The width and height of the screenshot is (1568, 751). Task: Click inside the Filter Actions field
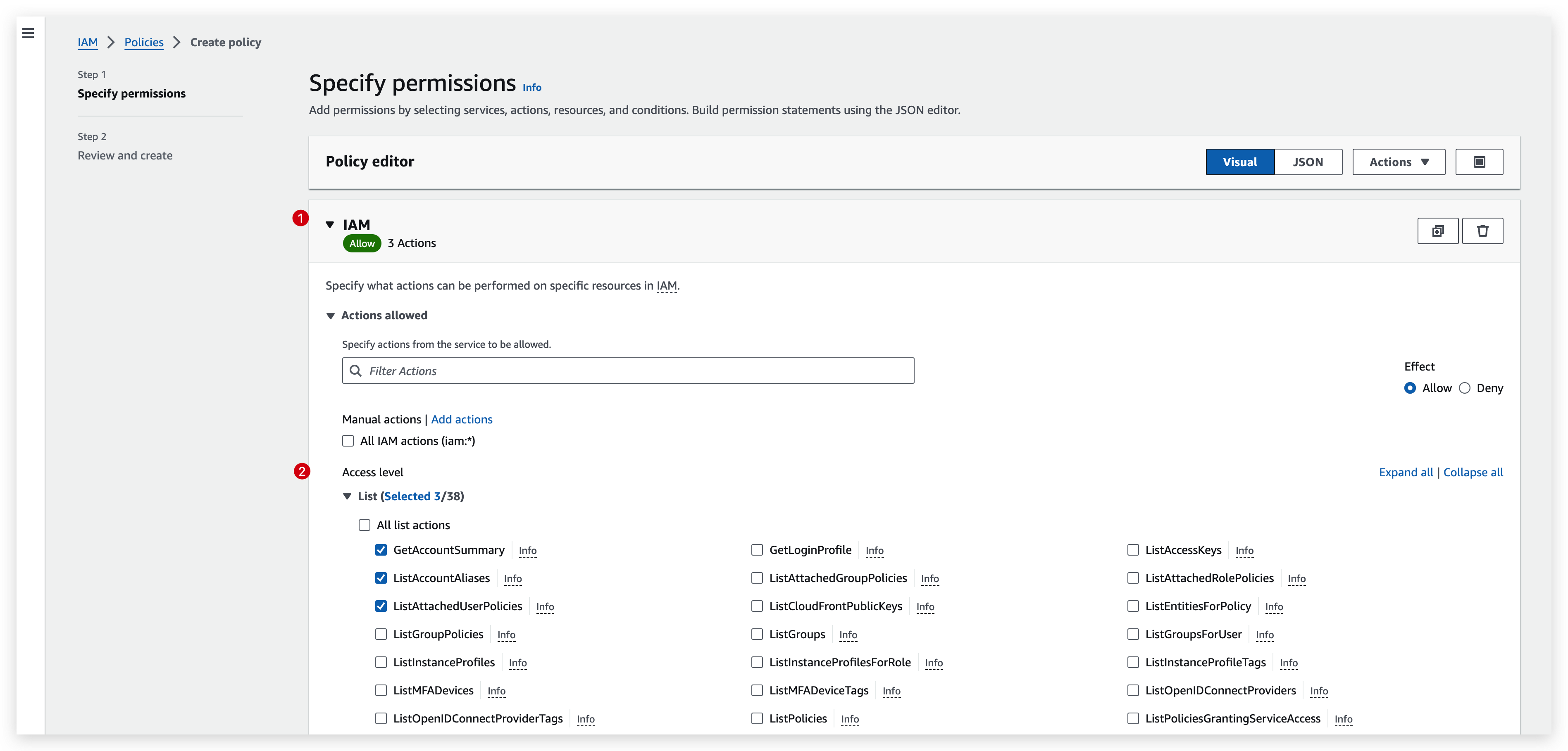(x=627, y=371)
